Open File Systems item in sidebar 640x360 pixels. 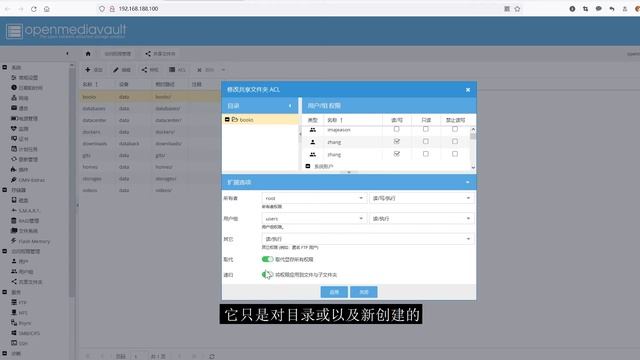(x=24, y=231)
